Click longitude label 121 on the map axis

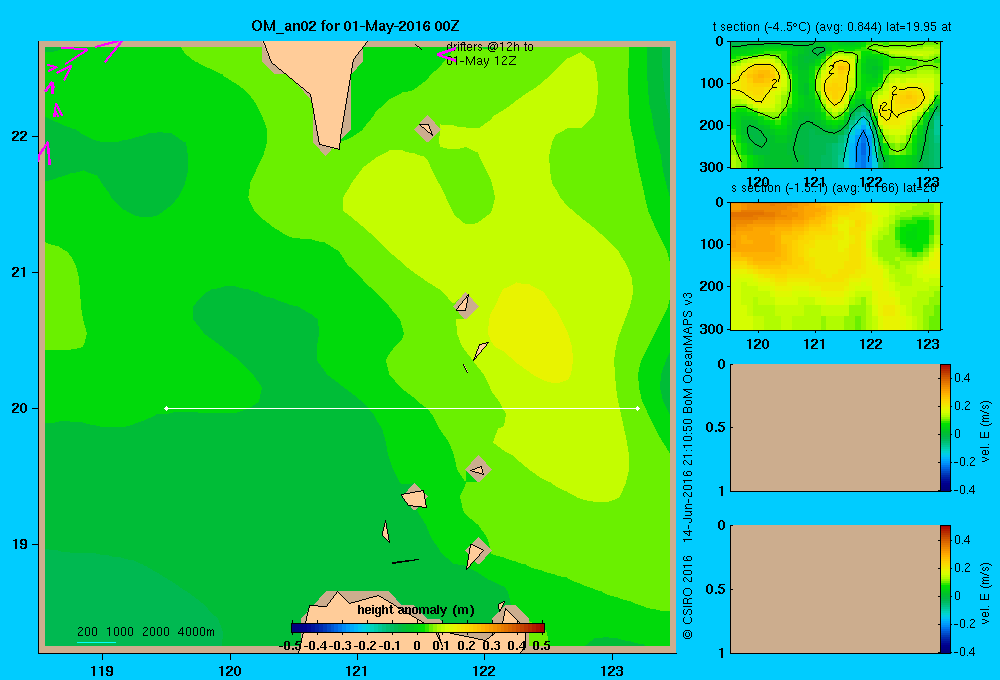click(357, 670)
